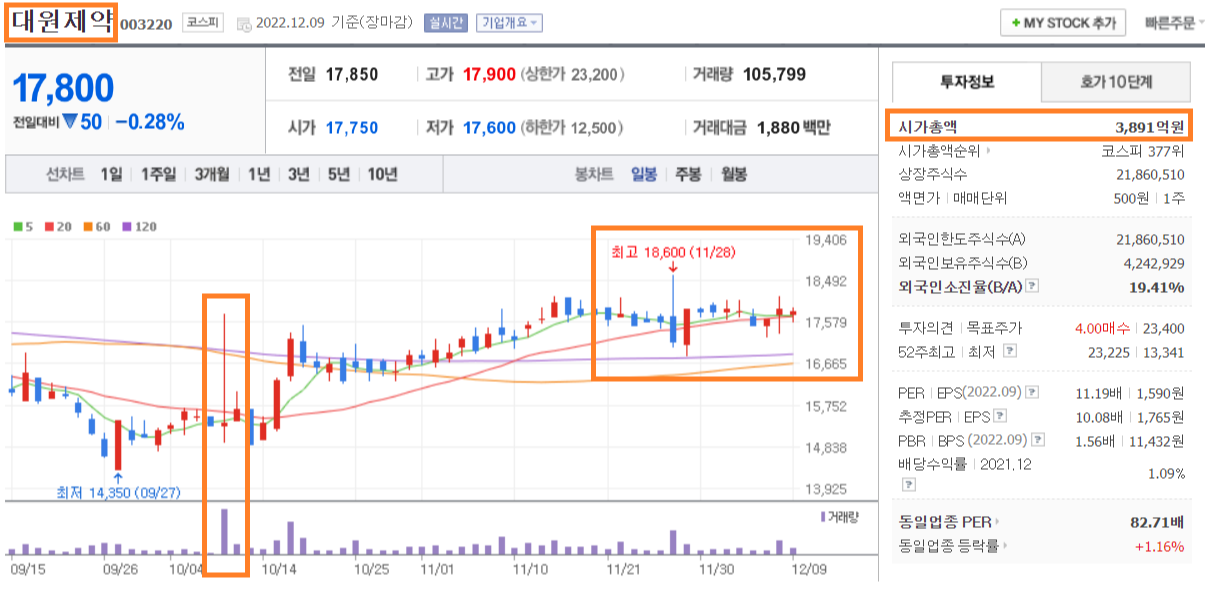
Task: Show the 월봉 monthly candle chart
Action: pos(732,174)
